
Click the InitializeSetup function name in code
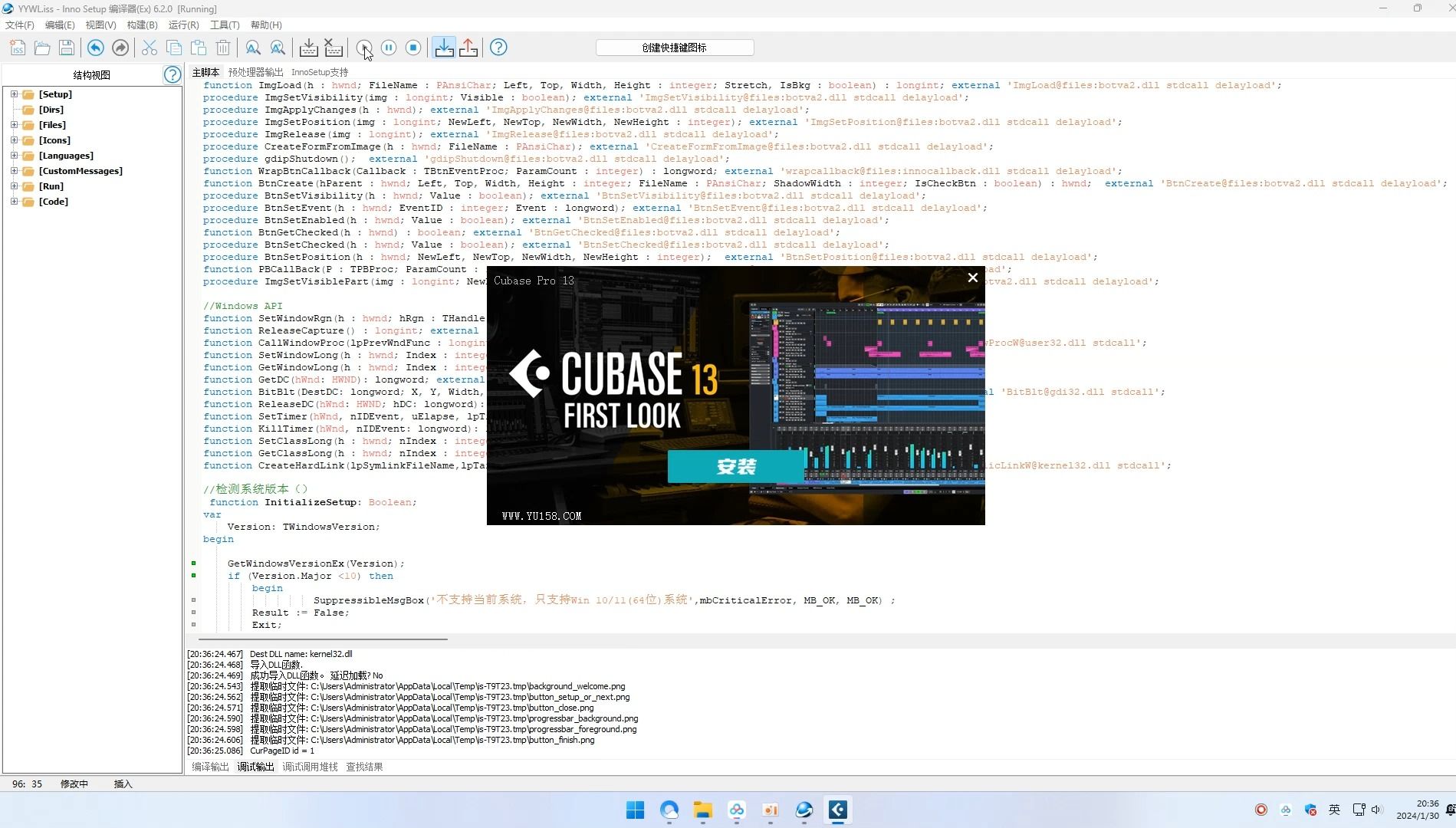(311, 502)
